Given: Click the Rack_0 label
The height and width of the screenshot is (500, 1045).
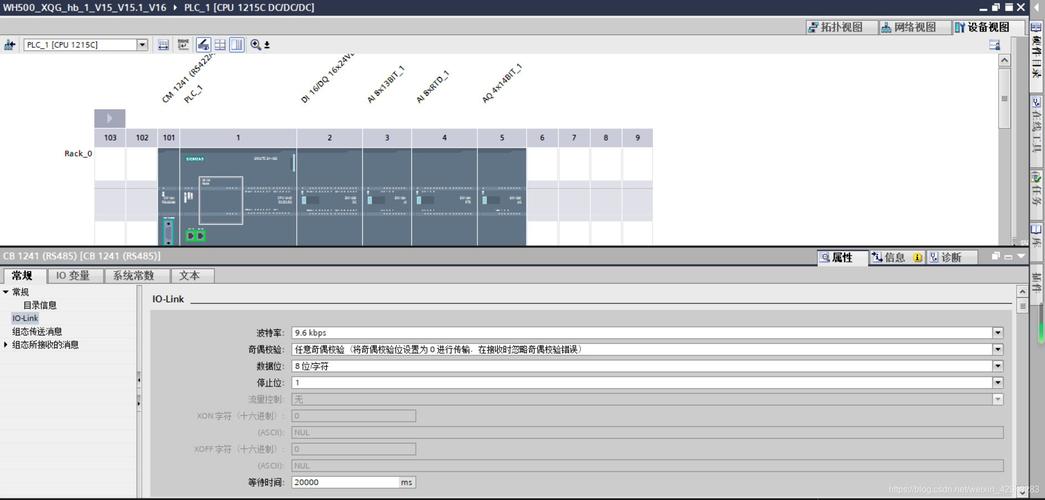Looking at the screenshot, I should point(78,153).
